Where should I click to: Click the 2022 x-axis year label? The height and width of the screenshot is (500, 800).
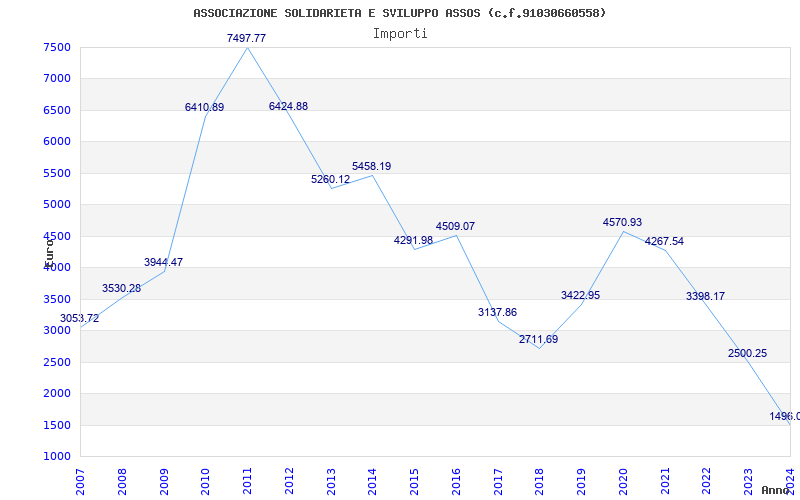tap(707, 481)
